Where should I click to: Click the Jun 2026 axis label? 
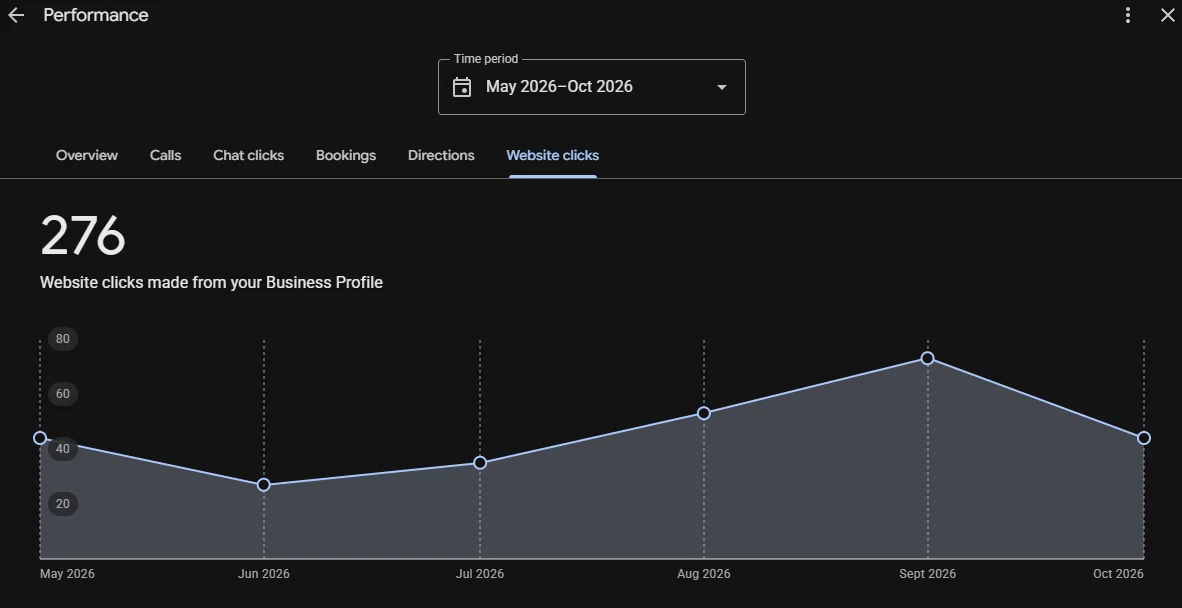(264, 574)
